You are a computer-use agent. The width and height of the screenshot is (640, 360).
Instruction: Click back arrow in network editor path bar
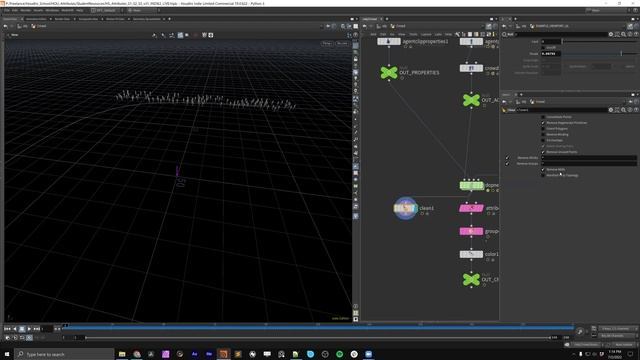click(365, 26)
